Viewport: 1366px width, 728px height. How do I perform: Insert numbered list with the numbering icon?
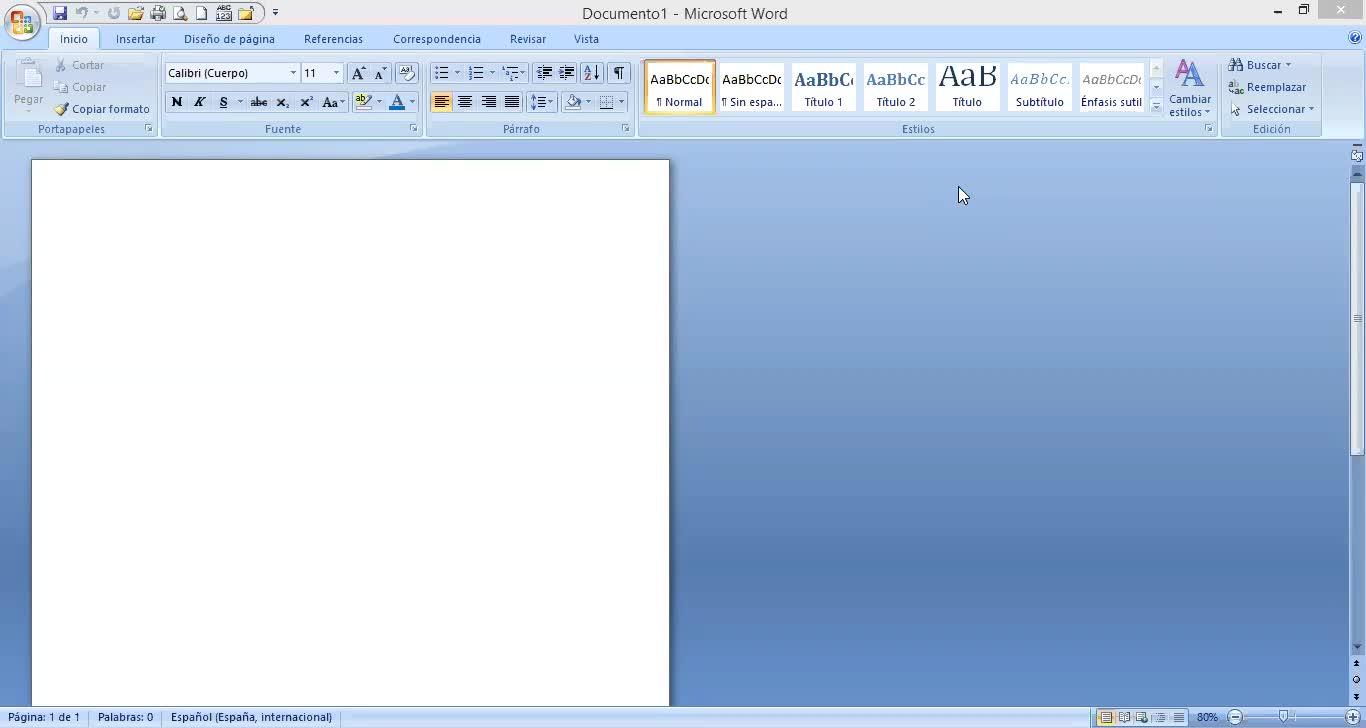476,73
